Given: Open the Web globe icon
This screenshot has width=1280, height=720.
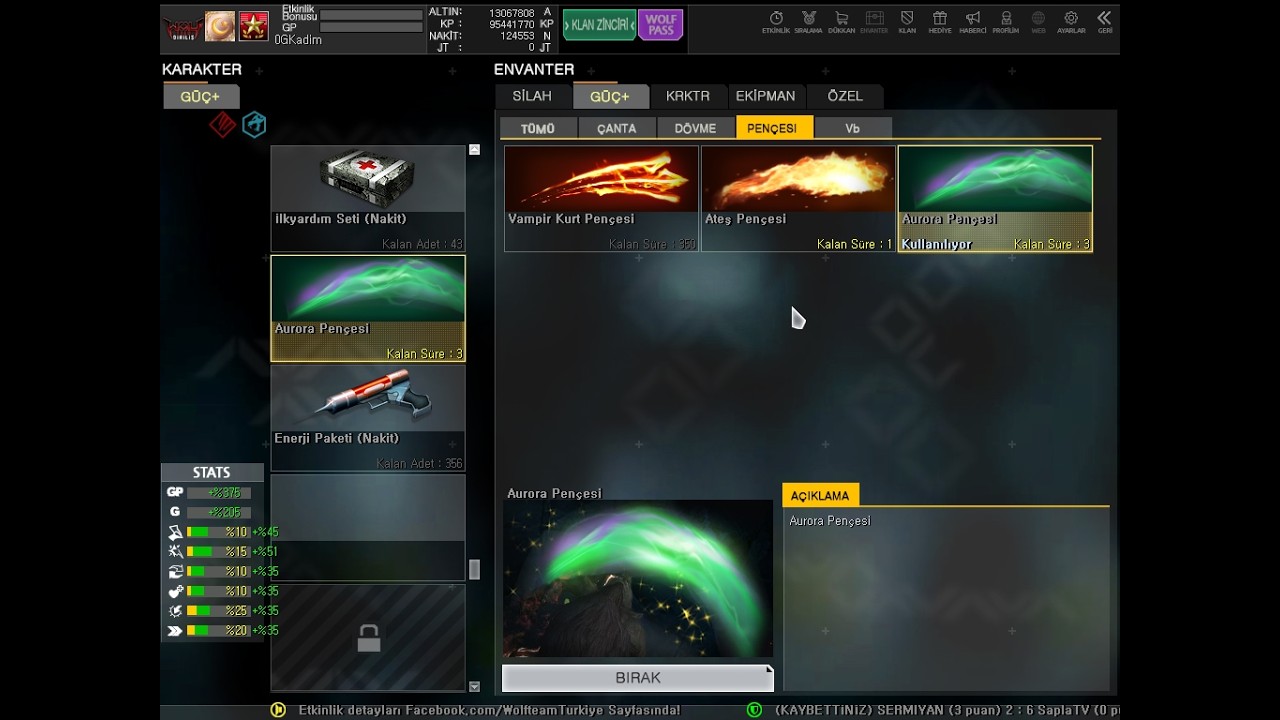Looking at the screenshot, I should coord(1039,22).
